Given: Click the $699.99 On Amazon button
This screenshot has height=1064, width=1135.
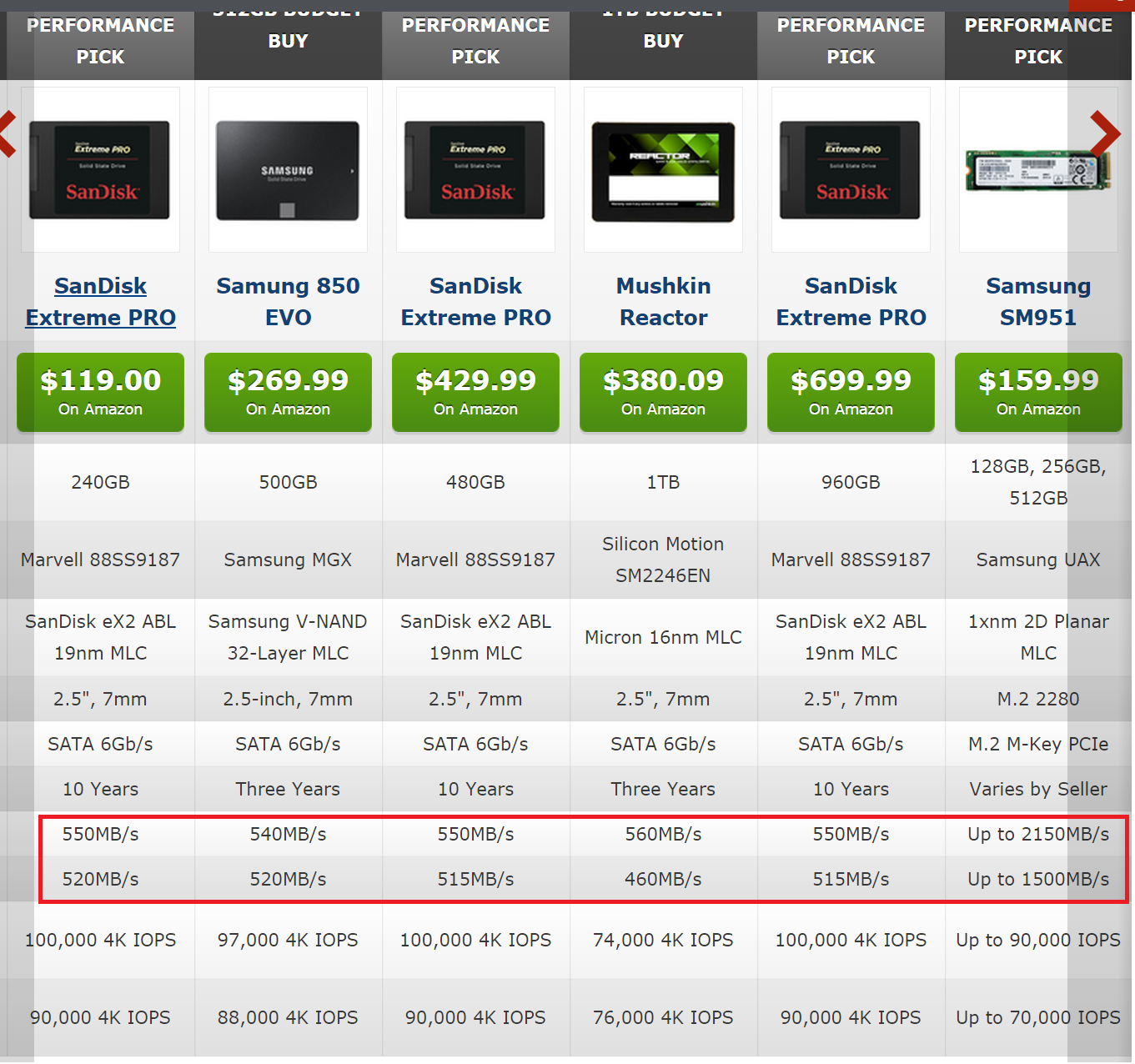Looking at the screenshot, I should coord(851,392).
